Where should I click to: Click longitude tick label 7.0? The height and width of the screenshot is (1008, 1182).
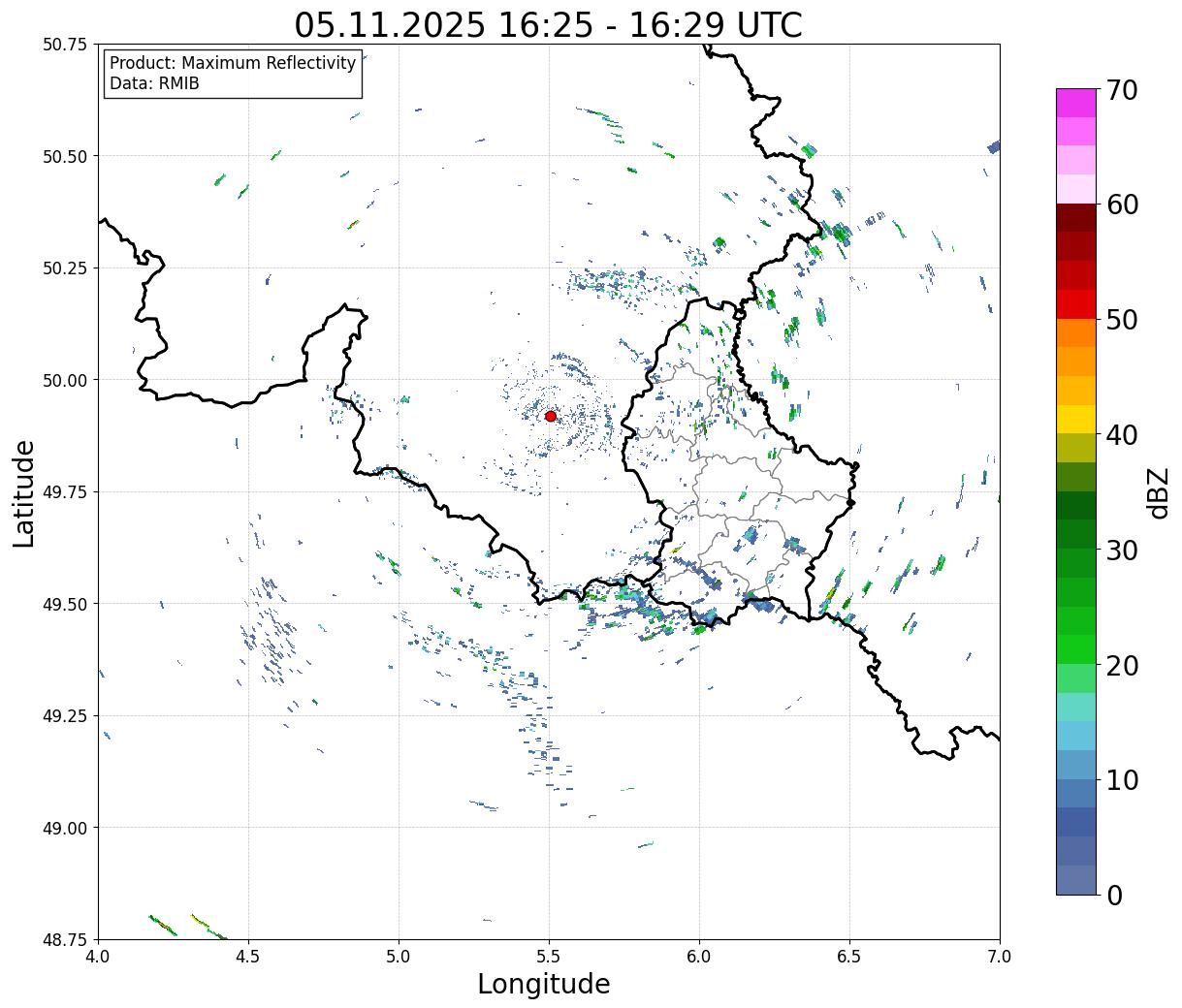(1000, 956)
